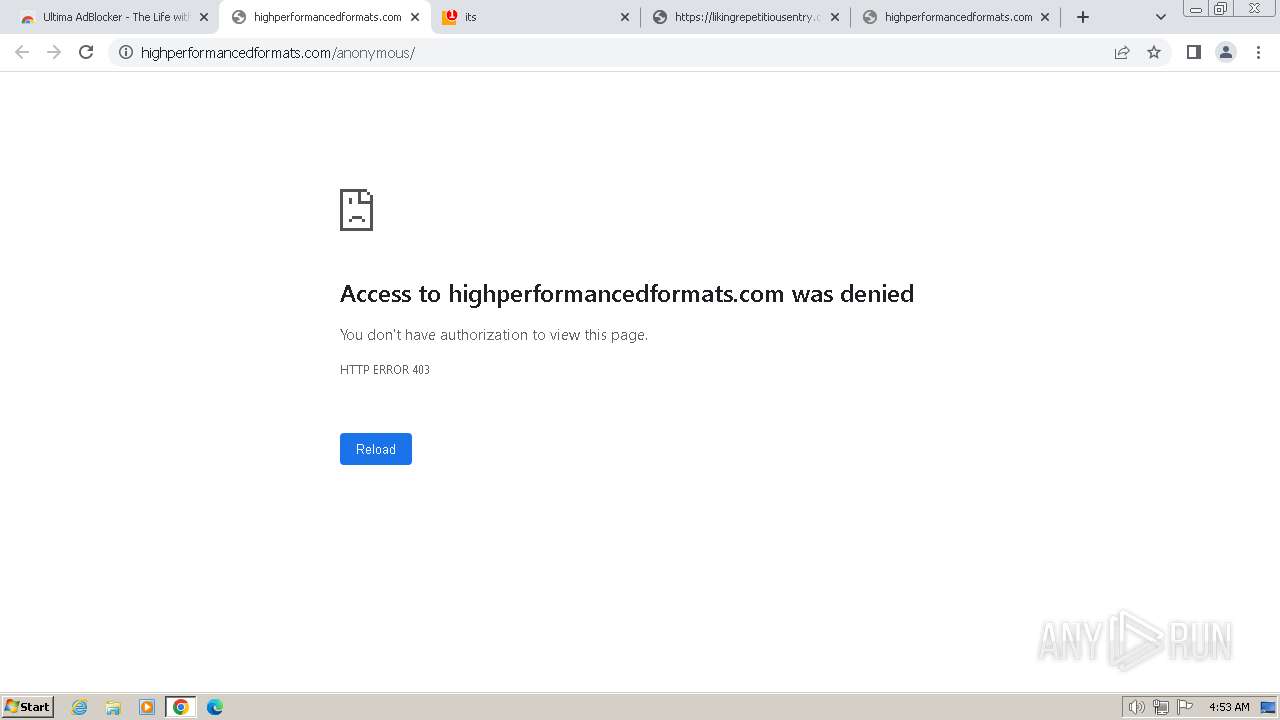Close the last highperformancedformats.com tab
This screenshot has width=1280, height=720.
pyautogui.click(x=1045, y=17)
